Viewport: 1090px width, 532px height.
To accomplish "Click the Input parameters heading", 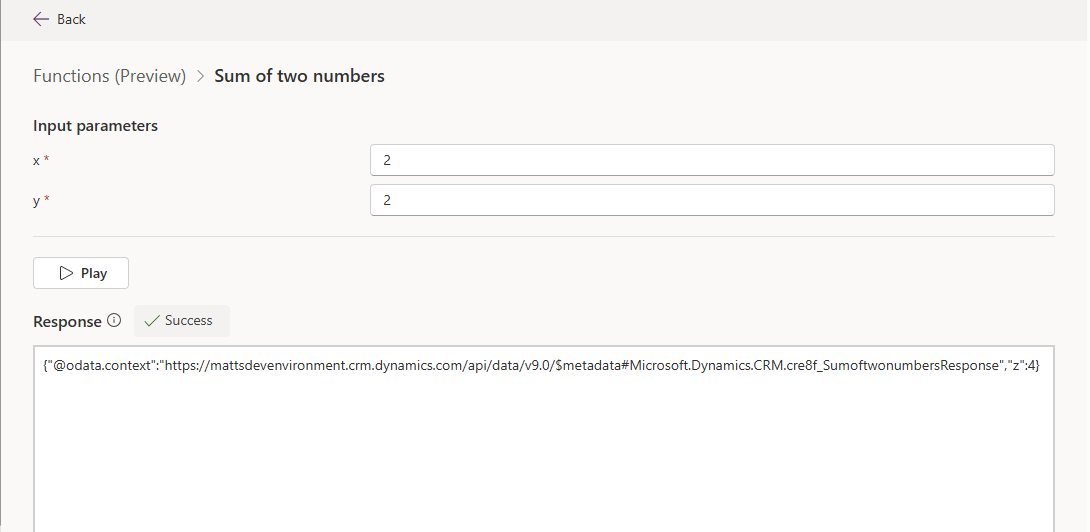I will coord(95,126).
